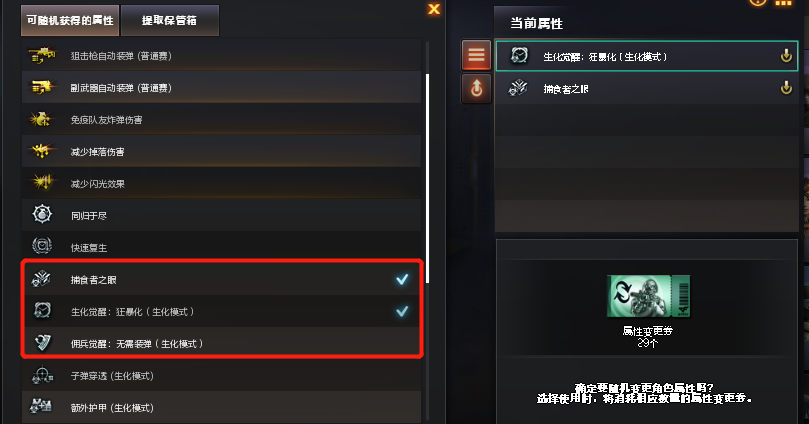The width and height of the screenshot is (809, 424).
Task: Select the 减少掉落伤害 attribute row
Action: pos(221,151)
